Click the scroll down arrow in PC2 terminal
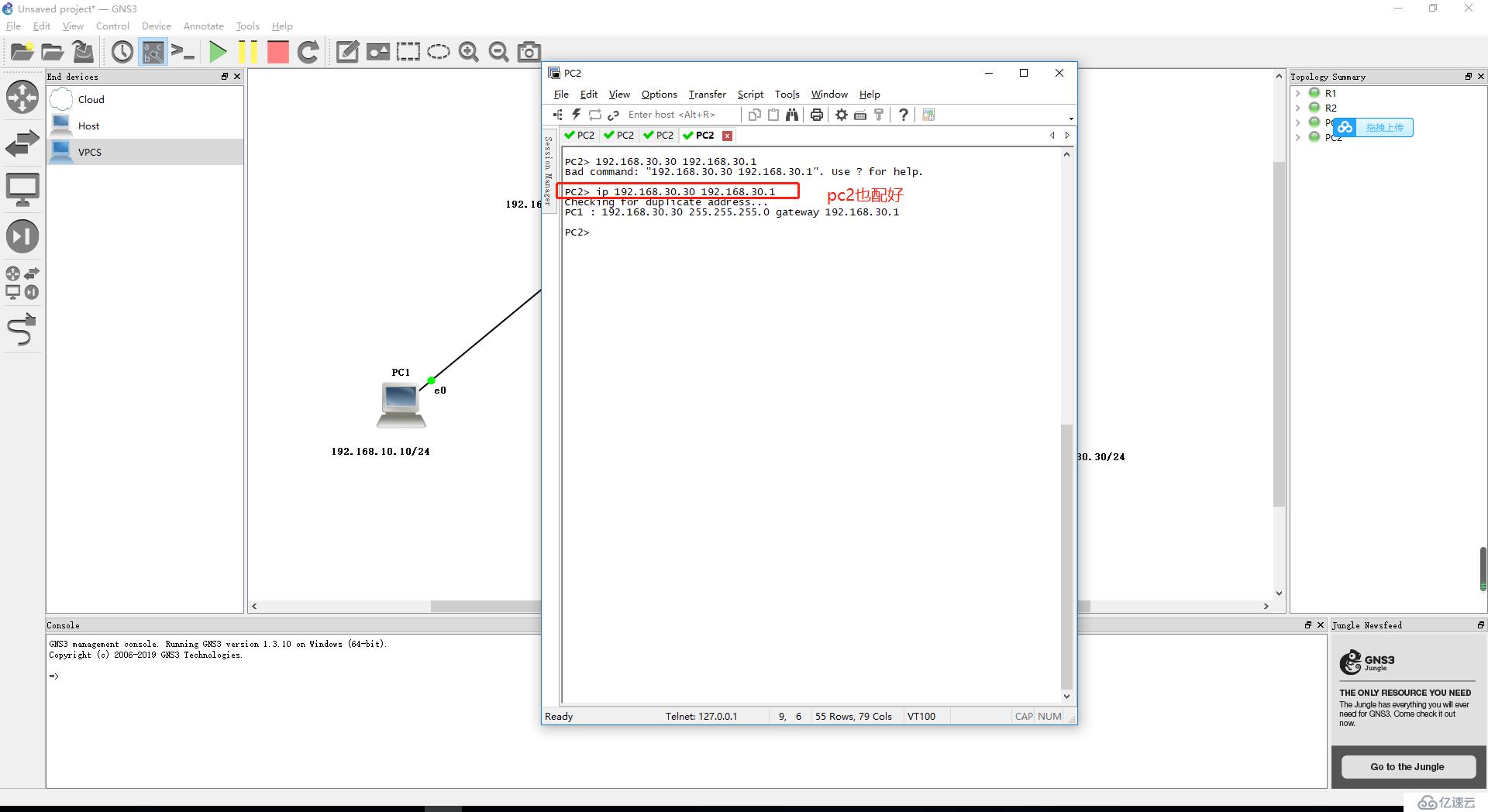 click(x=1066, y=697)
